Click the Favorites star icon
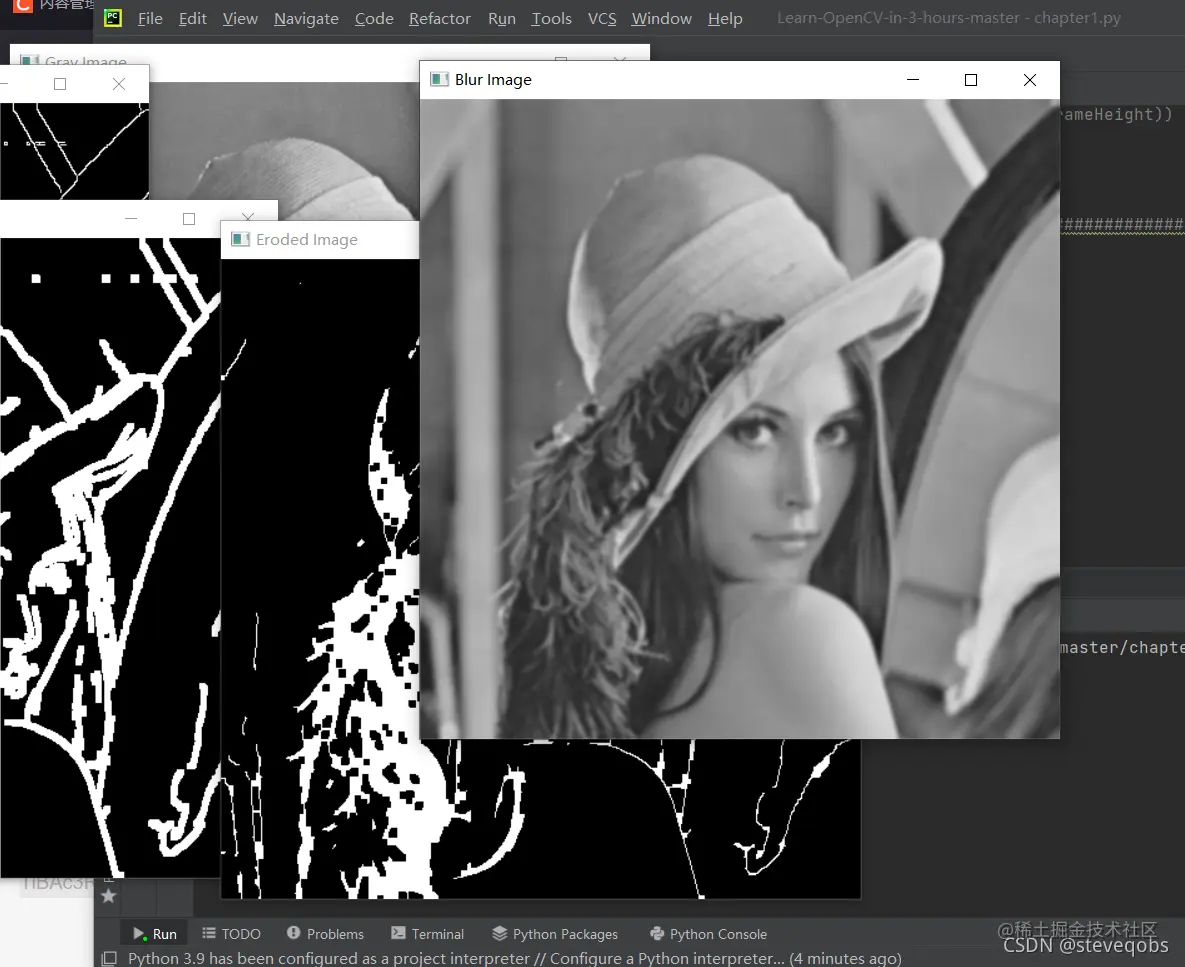This screenshot has height=967, width=1185. pos(109,896)
